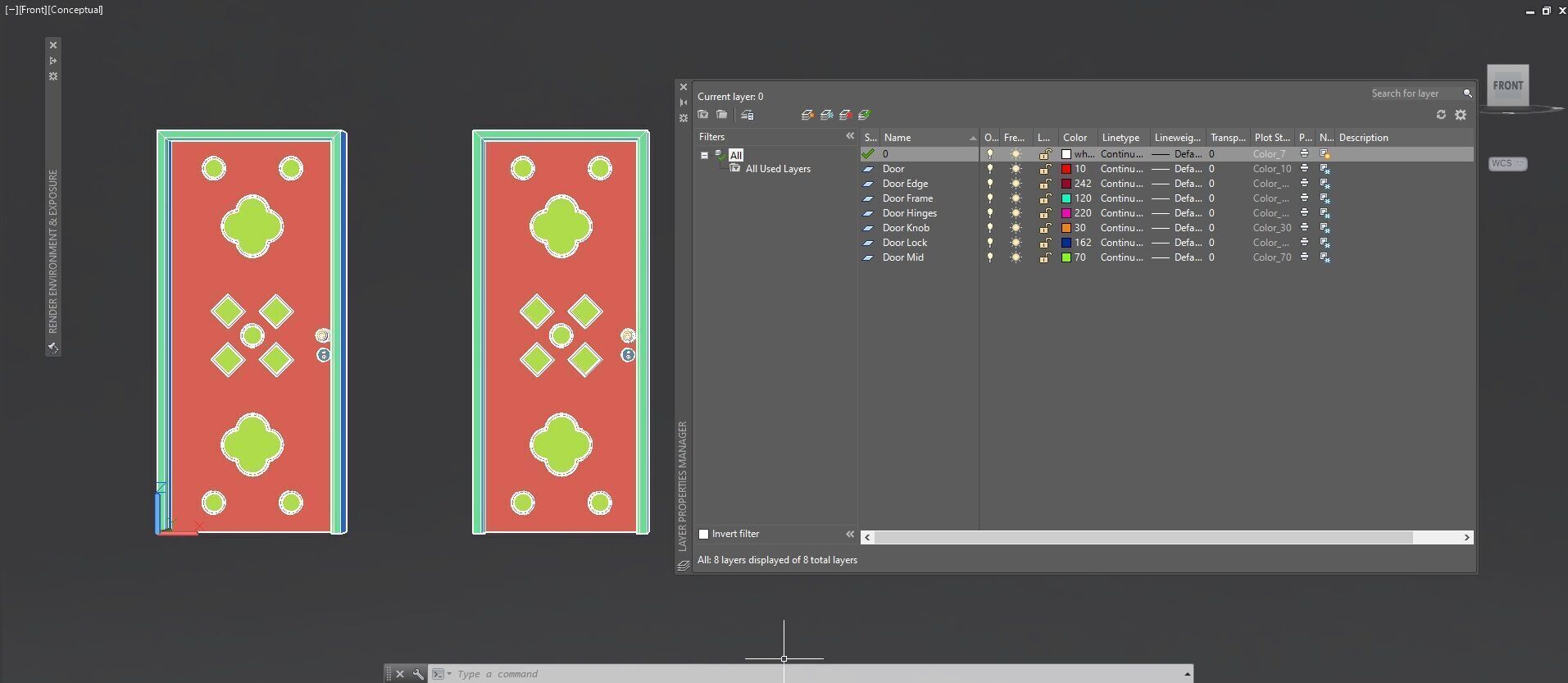Expand command line history arrow
This screenshot has width=1568, height=683.
tap(1187, 674)
